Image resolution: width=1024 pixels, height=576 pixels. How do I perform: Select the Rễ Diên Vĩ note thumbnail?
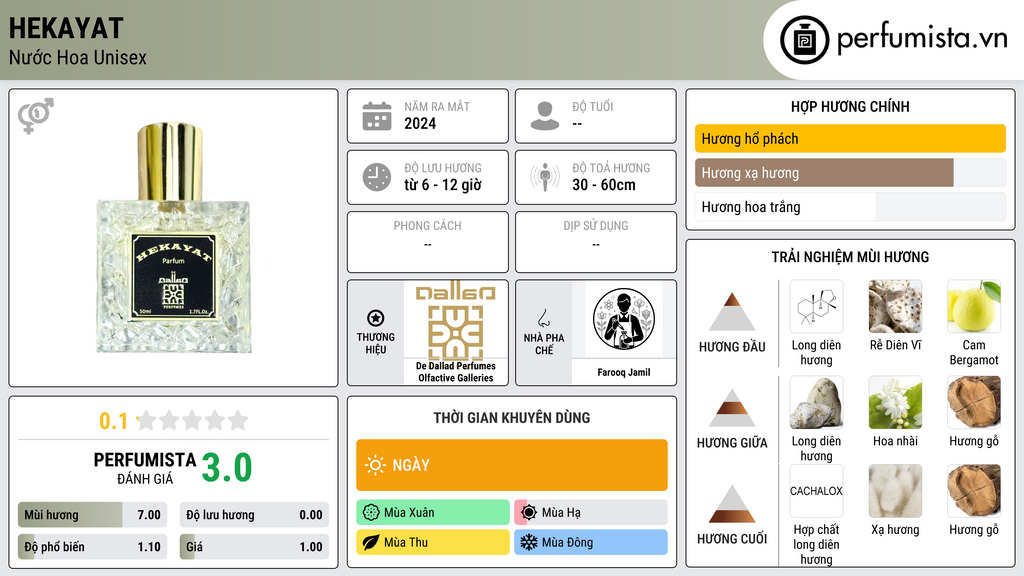tap(895, 307)
